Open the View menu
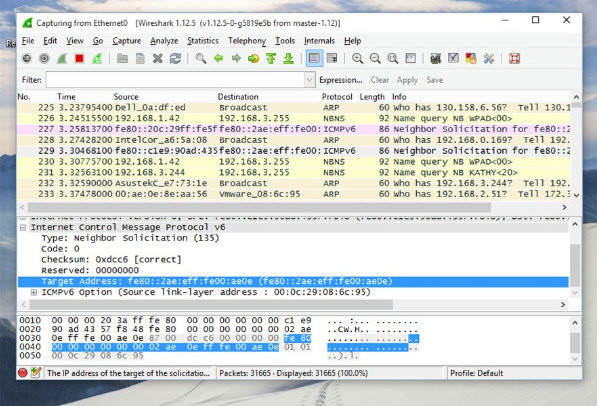Screen dimensions: 597x406 pos(75,41)
